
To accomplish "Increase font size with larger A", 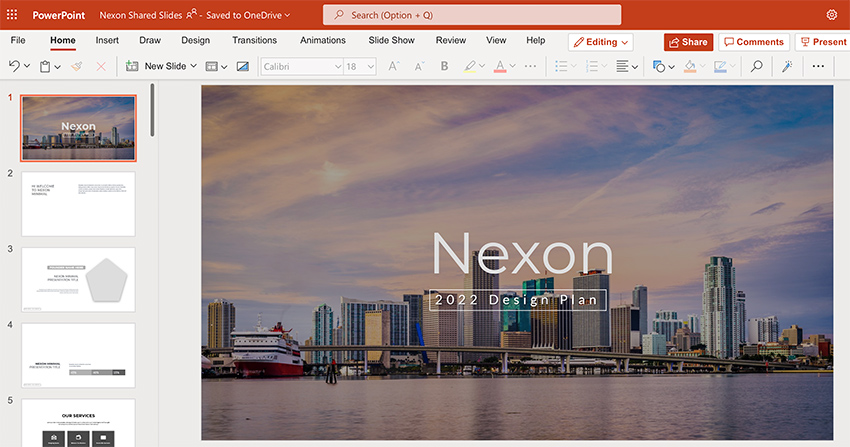I will [394, 66].
